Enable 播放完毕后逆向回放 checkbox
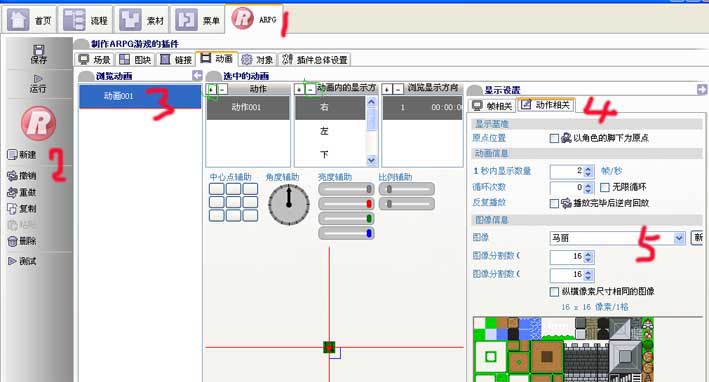Viewport: 709px width, 382px height. 554,203
